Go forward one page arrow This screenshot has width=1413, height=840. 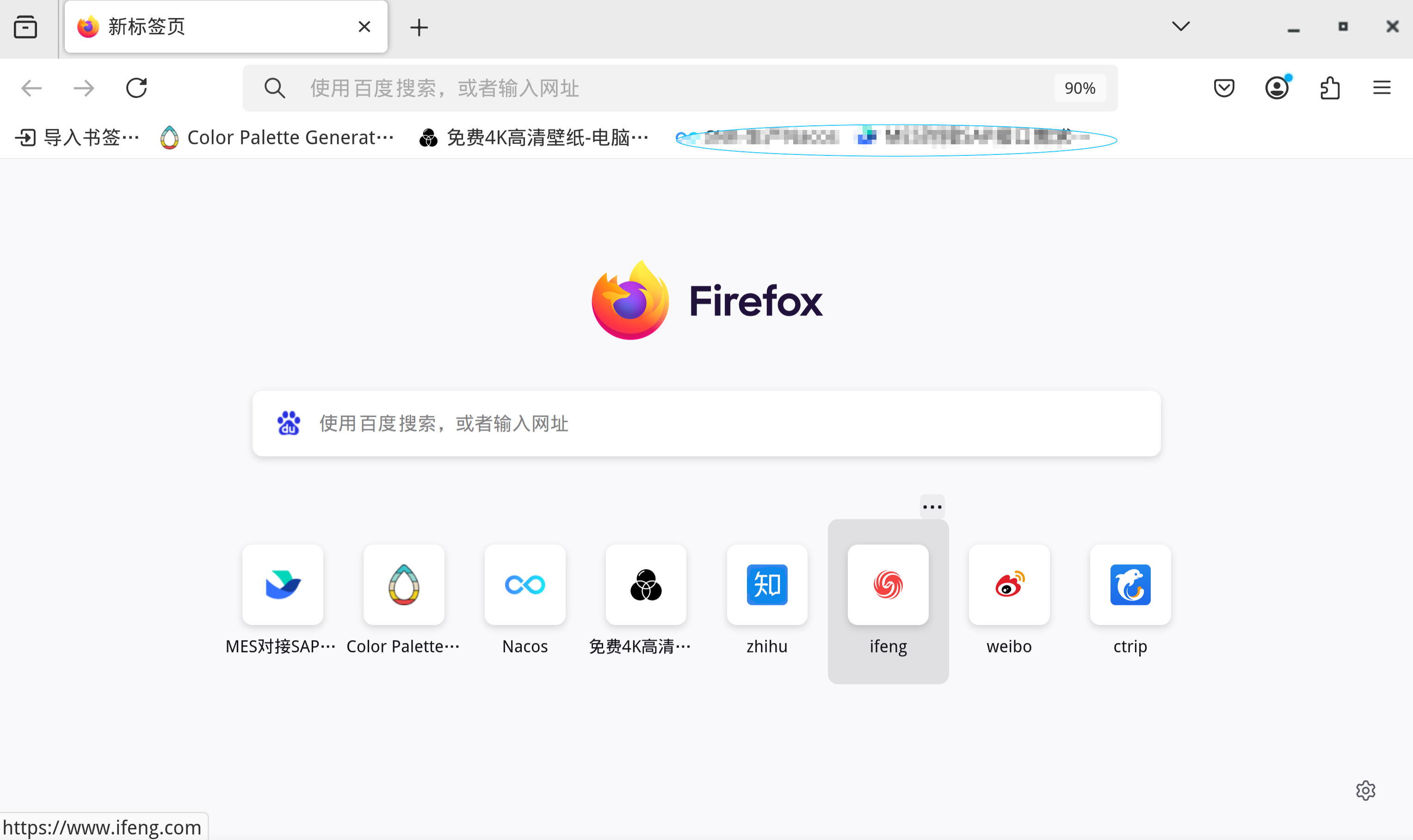coord(84,88)
